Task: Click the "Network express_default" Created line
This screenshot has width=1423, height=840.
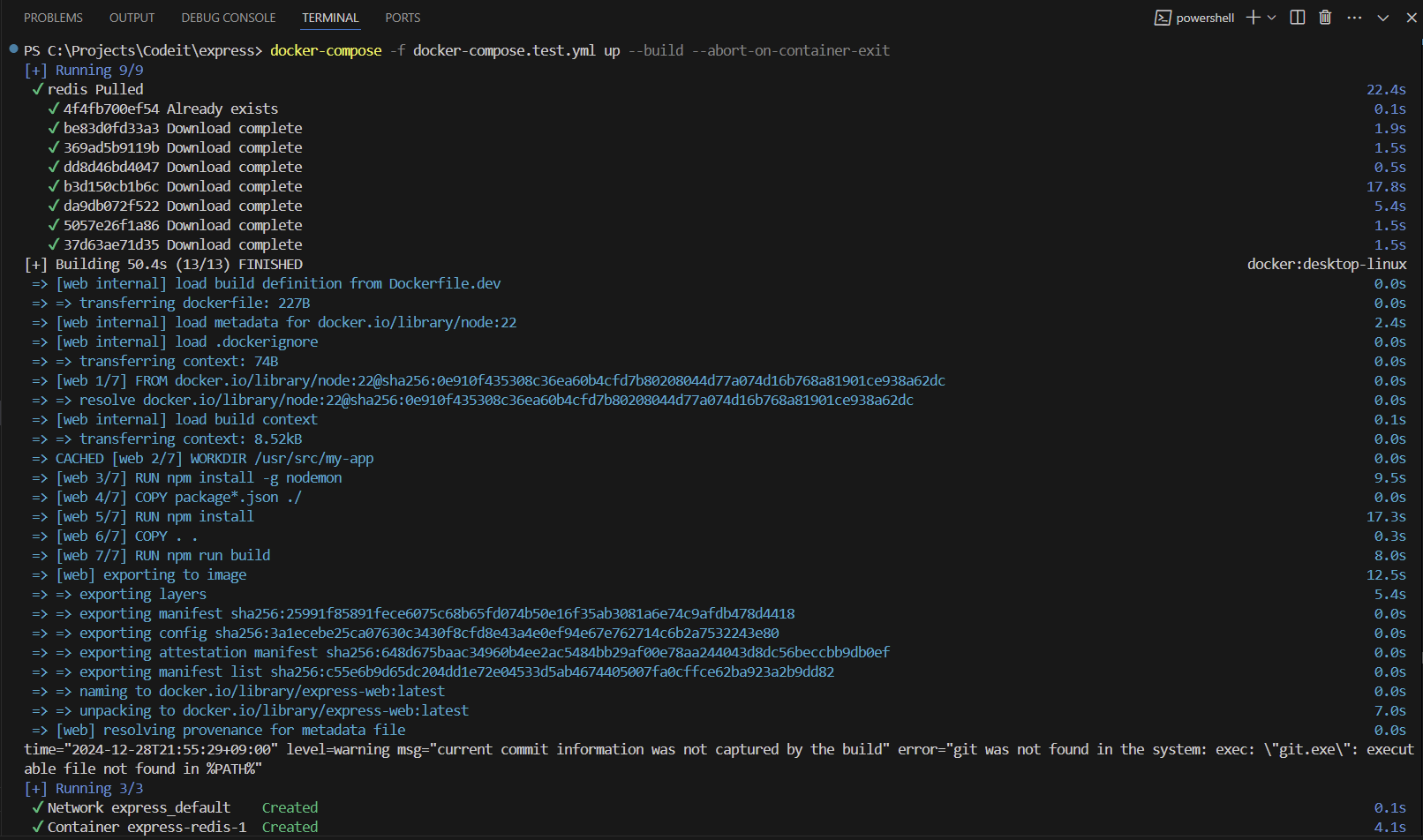Action: 175,807
